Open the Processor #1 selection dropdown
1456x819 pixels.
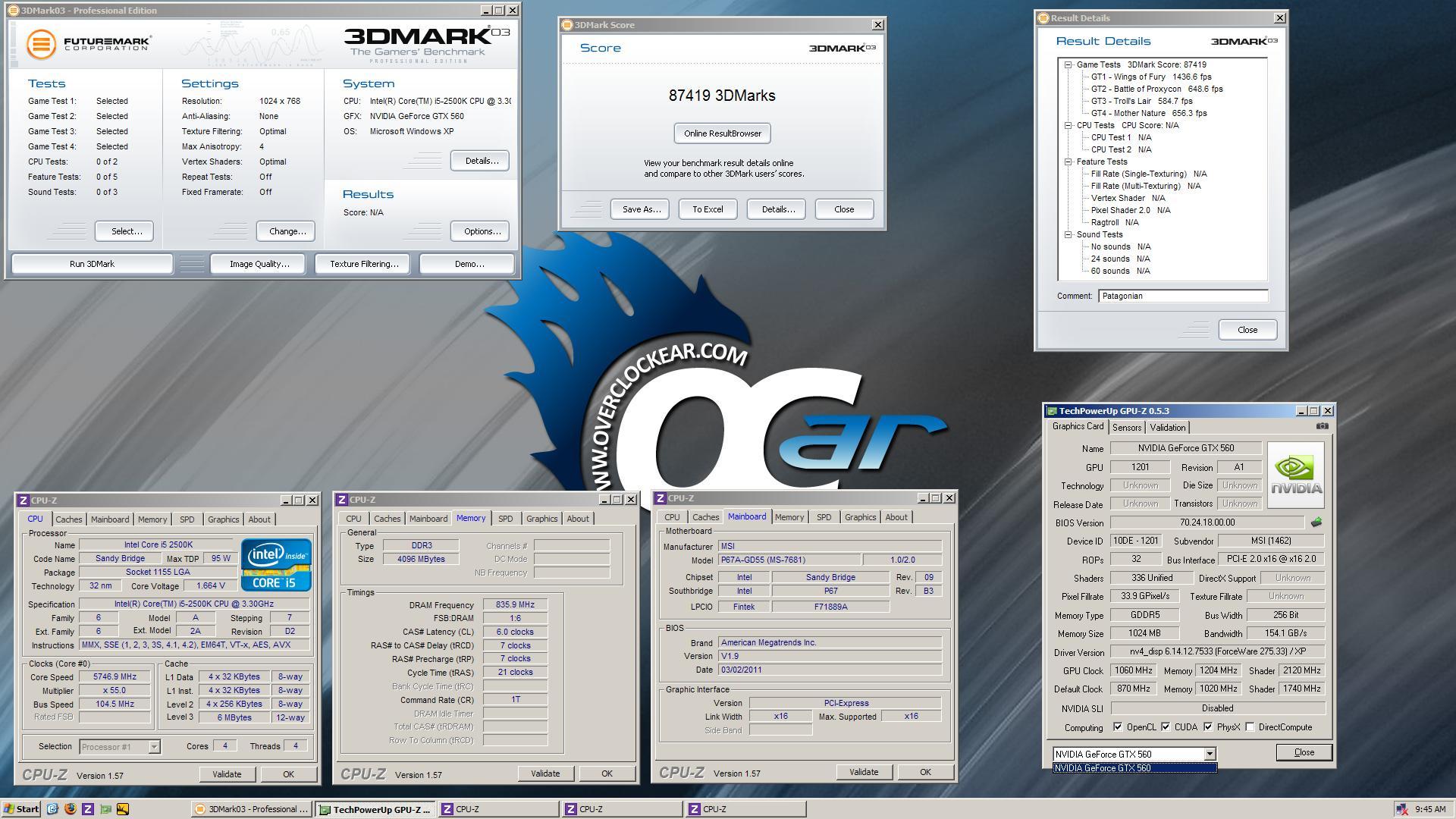pyautogui.click(x=154, y=747)
